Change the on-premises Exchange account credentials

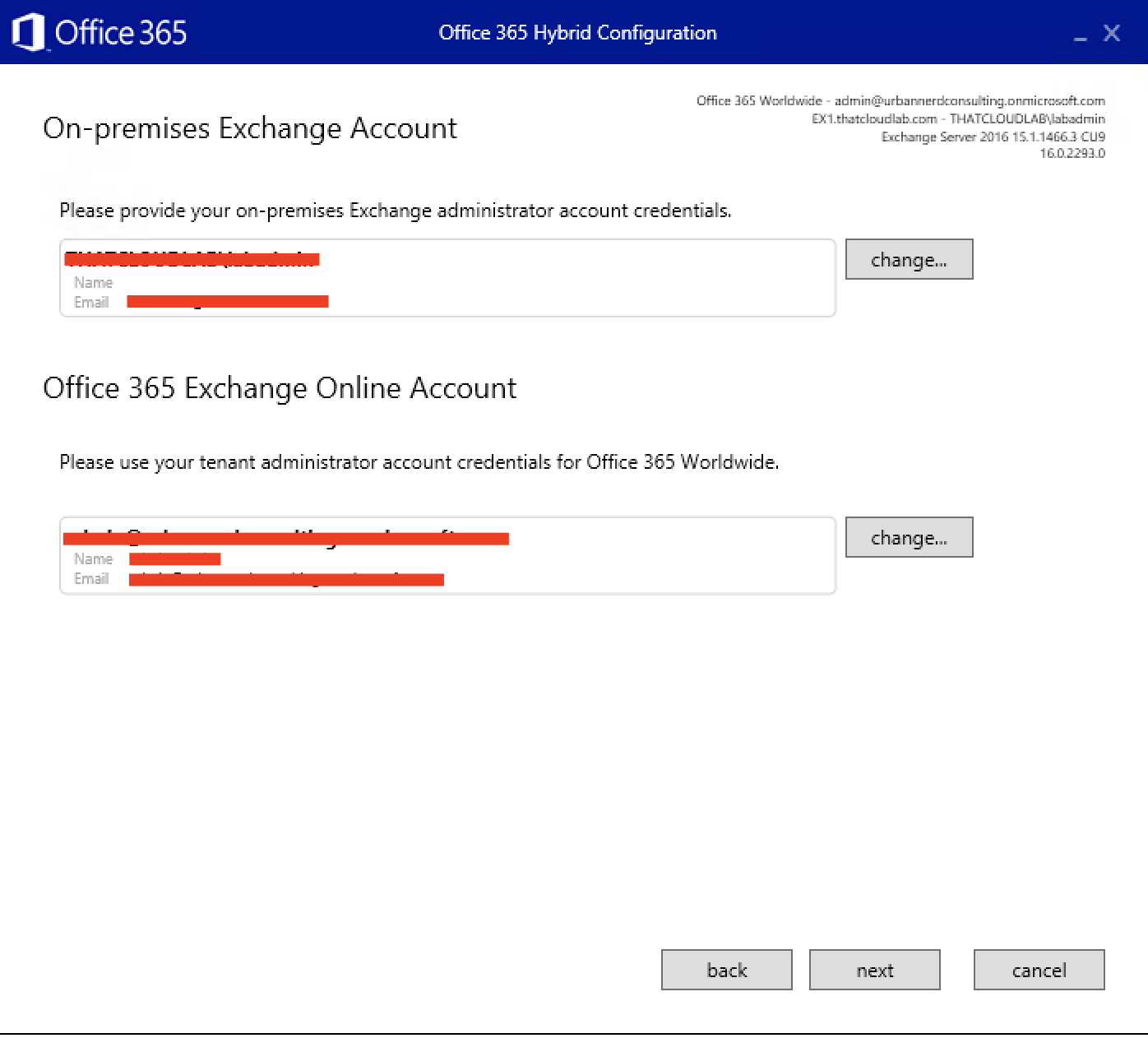pos(909,260)
